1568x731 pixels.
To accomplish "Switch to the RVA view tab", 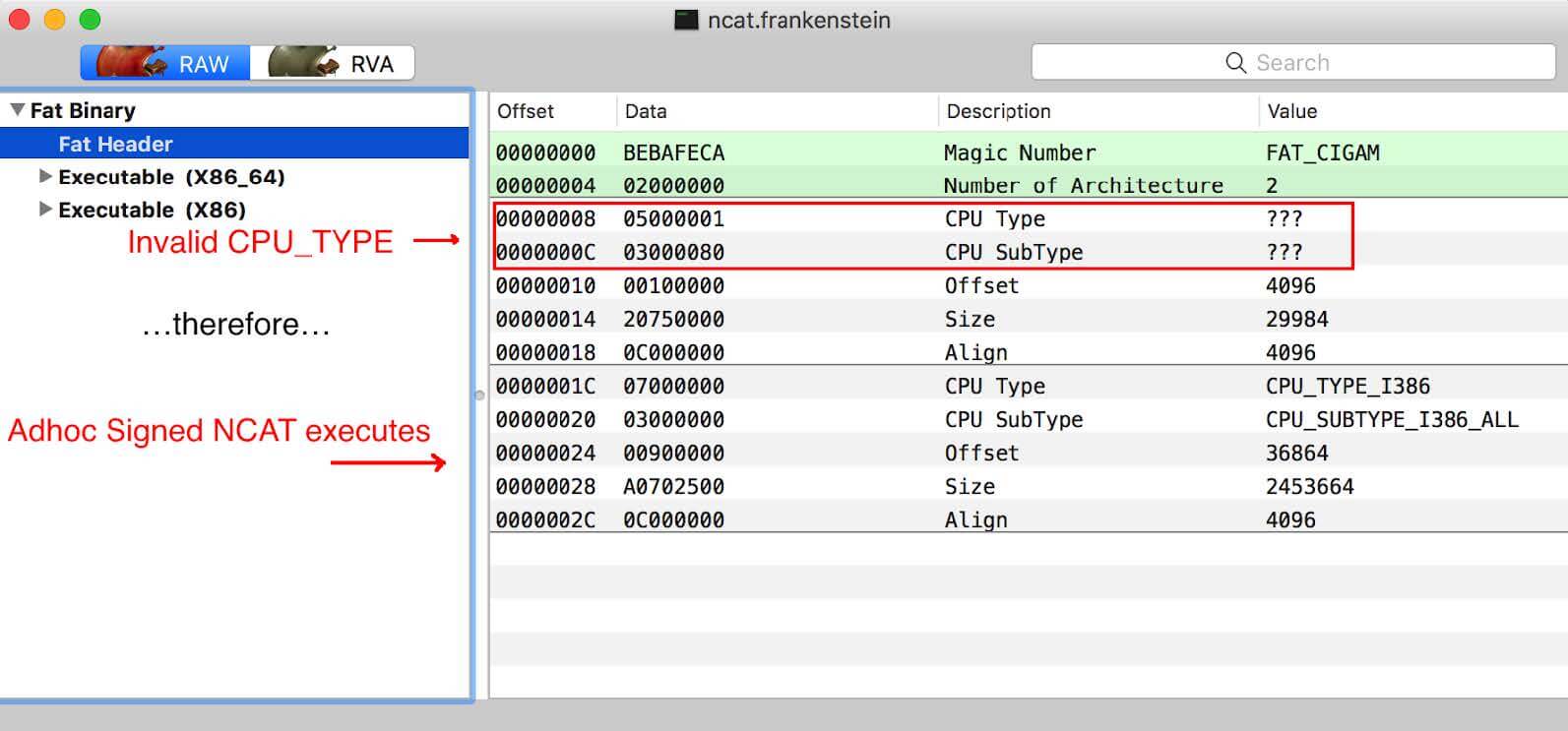I will (332, 63).
